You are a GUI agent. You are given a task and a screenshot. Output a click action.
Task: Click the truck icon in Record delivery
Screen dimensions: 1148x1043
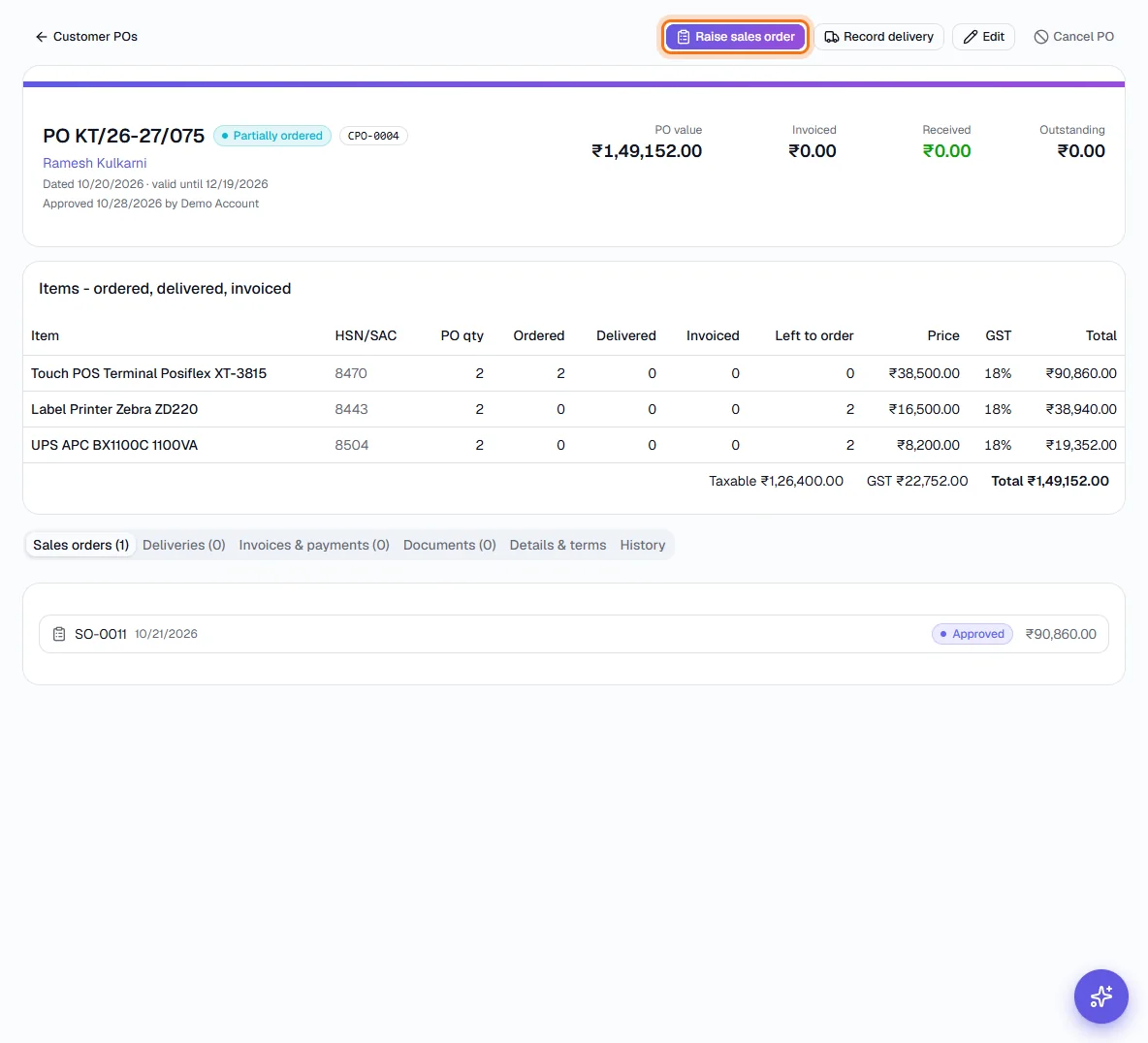pos(832,37)
